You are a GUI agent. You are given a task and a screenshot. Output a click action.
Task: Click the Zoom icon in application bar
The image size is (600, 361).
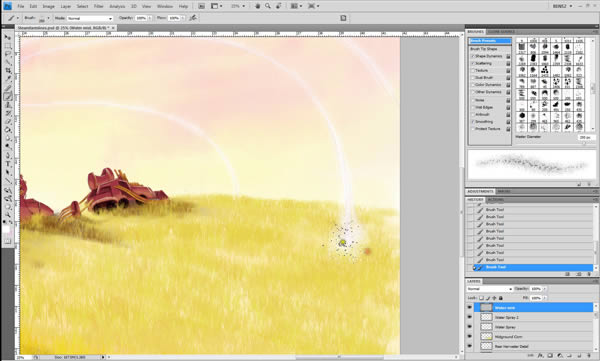coord(268,6)
